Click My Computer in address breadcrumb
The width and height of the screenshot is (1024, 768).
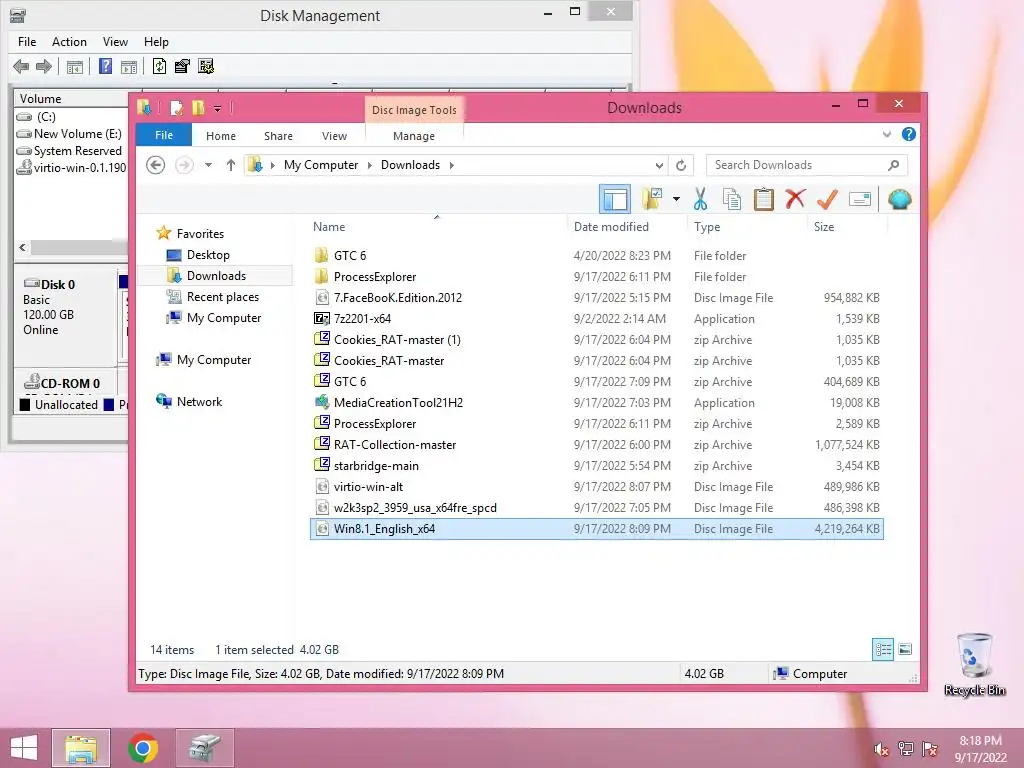[x=321, y=165]
